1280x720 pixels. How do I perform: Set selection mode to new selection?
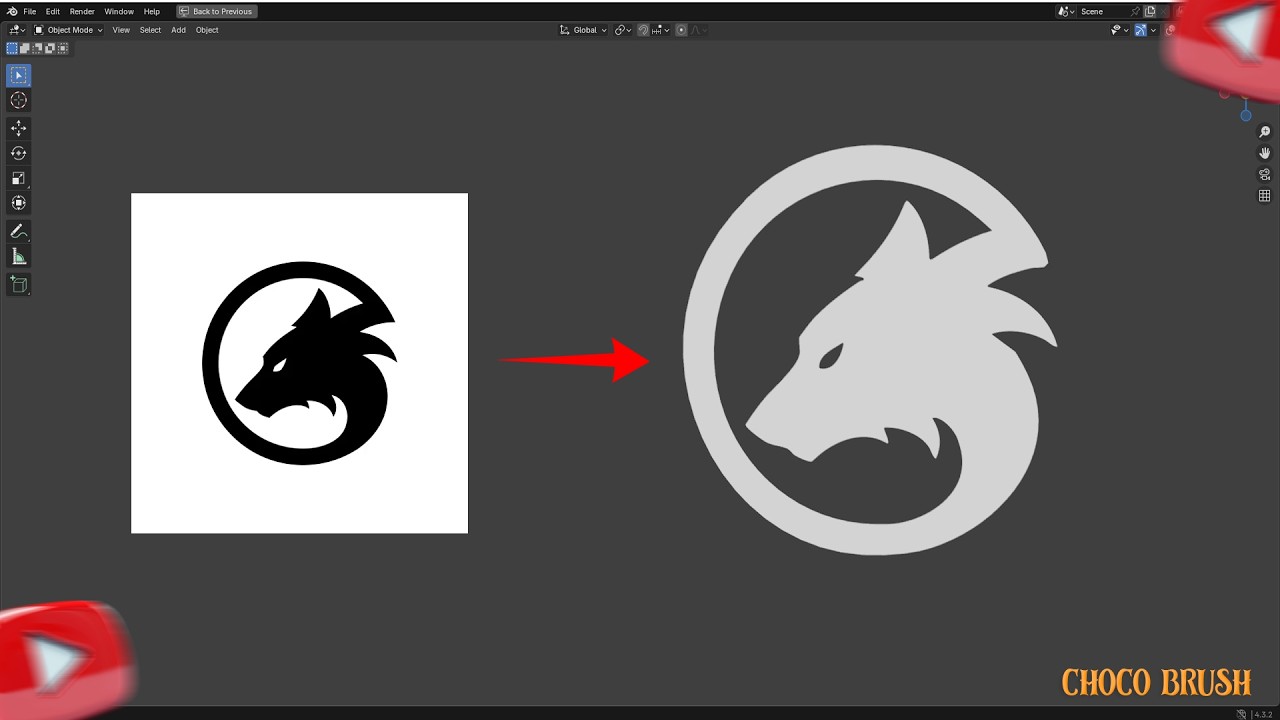12,48
